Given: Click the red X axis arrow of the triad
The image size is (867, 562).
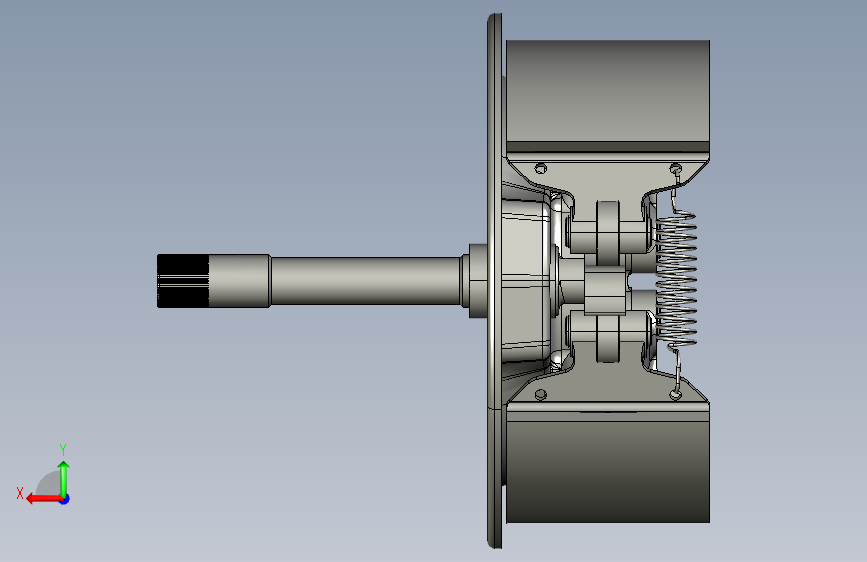Looking at the screenshot, I should point(44,499).
